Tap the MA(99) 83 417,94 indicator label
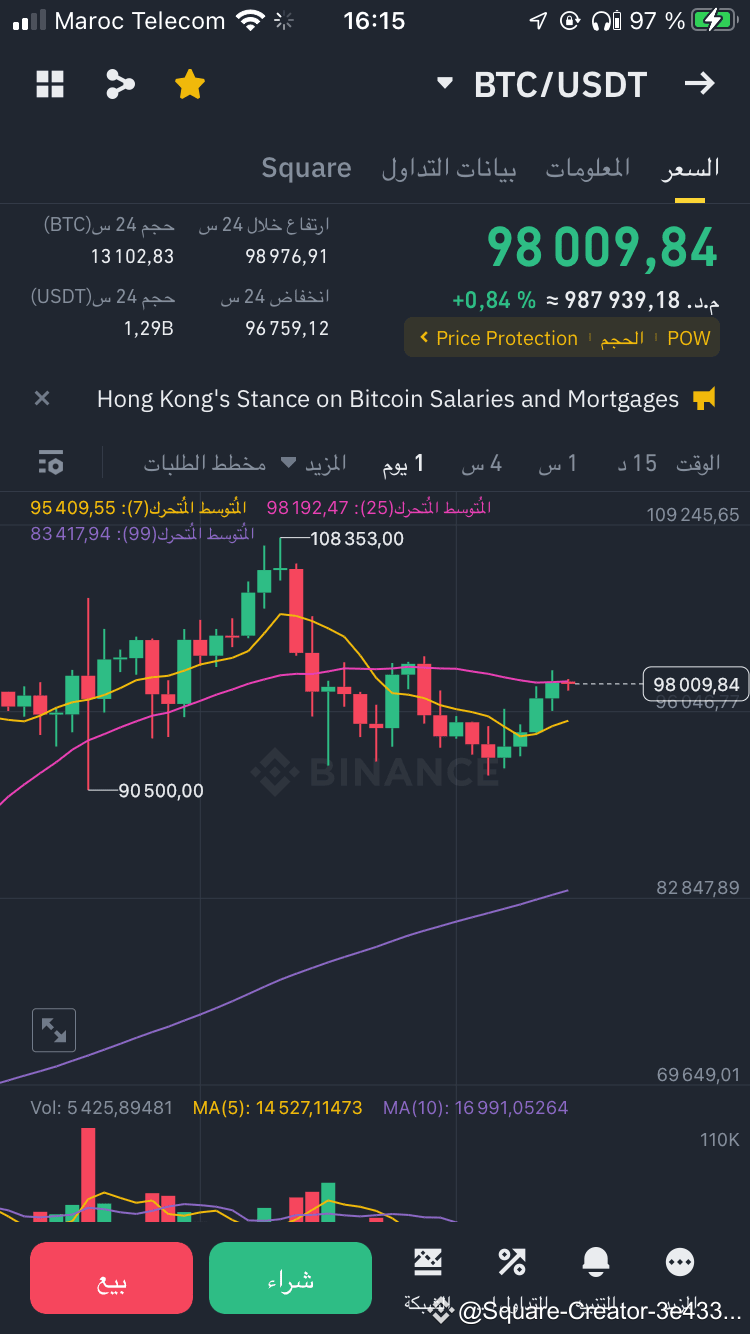 click(x=141, y=534)
